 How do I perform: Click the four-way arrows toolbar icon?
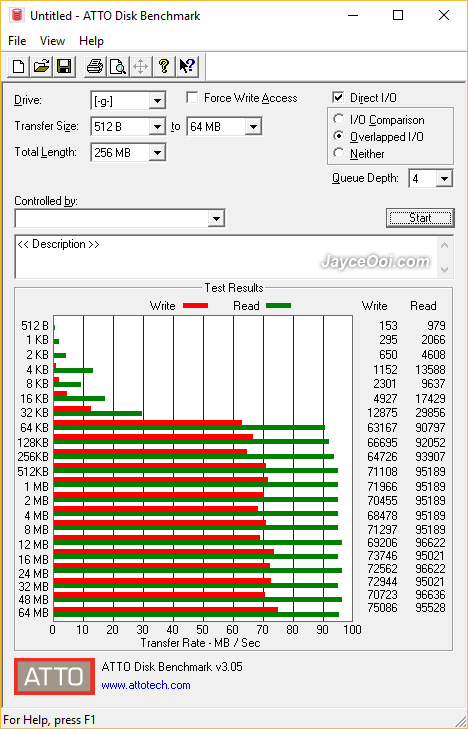coord(140,66)
